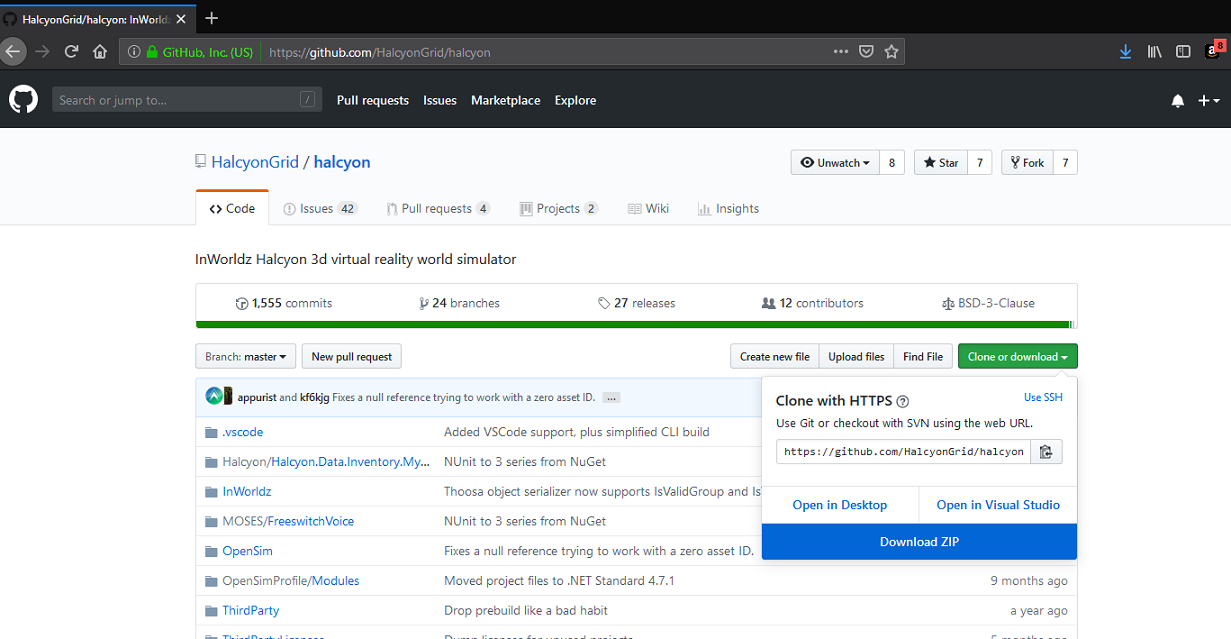Click the browser address bar URL
Viewport: 1231px width, 639px height.
coord(380,52)
